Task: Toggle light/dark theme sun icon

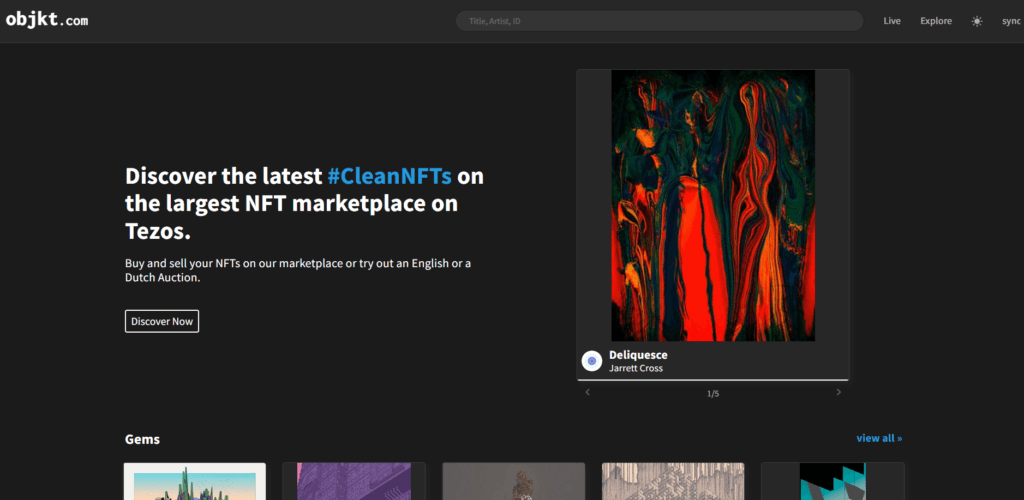Action: 976,21
